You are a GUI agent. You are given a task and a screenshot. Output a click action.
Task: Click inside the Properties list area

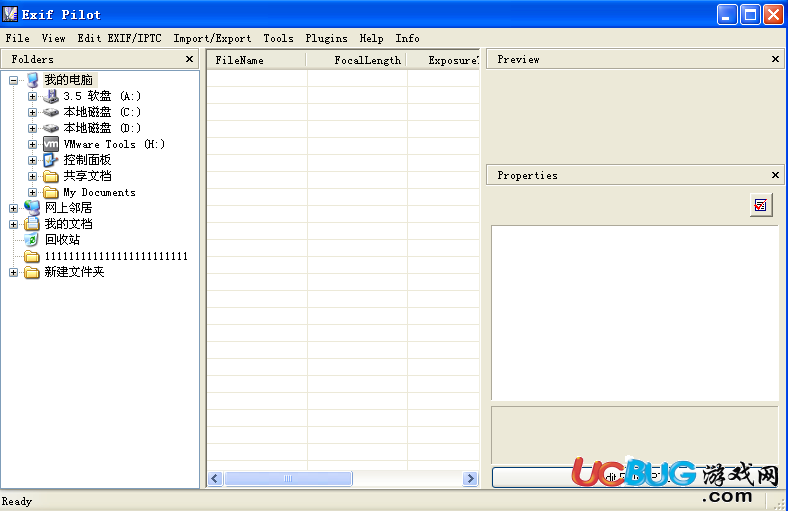pos(635,313)
